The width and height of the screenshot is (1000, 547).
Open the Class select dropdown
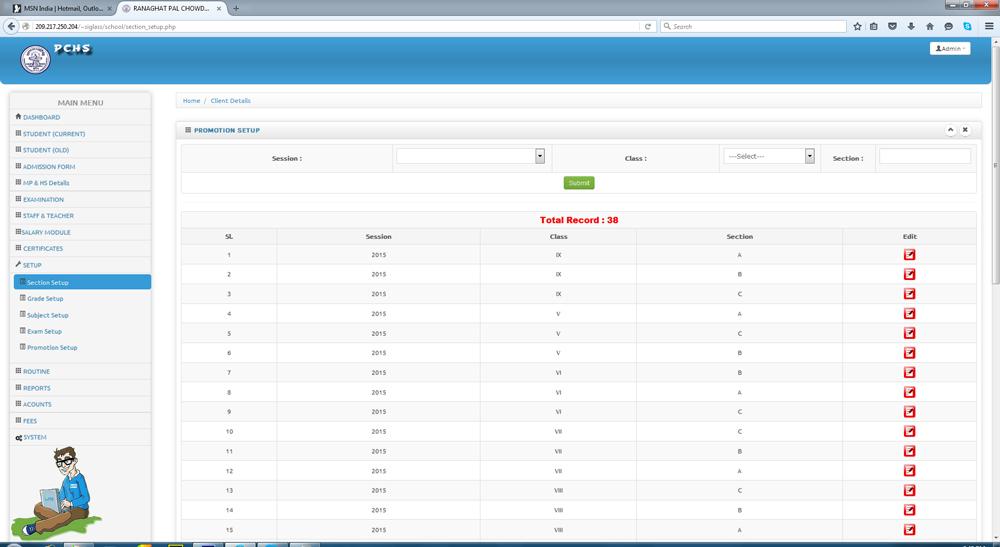(769, 156)
